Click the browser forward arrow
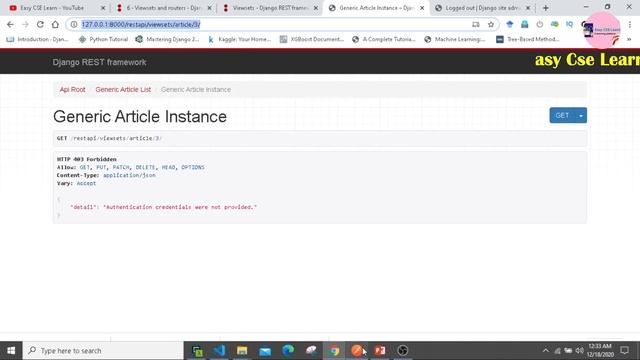 coord(25,24)
